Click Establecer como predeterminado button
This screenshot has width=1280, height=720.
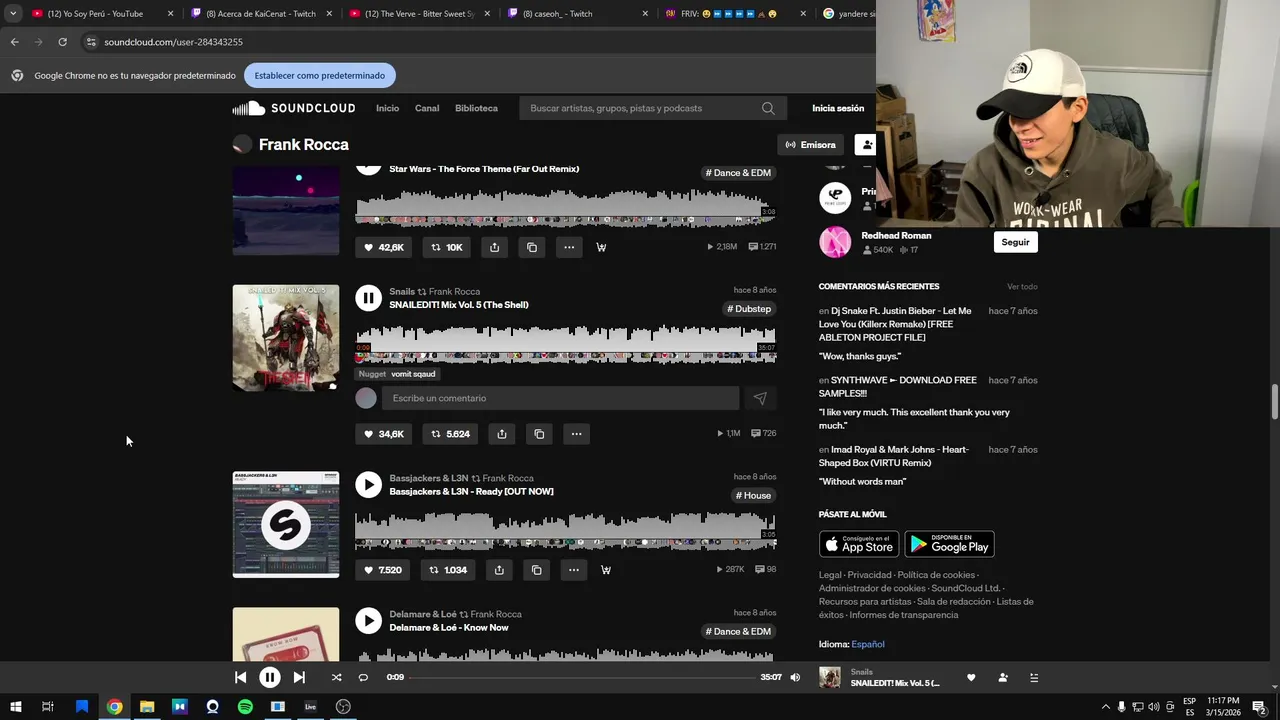320,75
